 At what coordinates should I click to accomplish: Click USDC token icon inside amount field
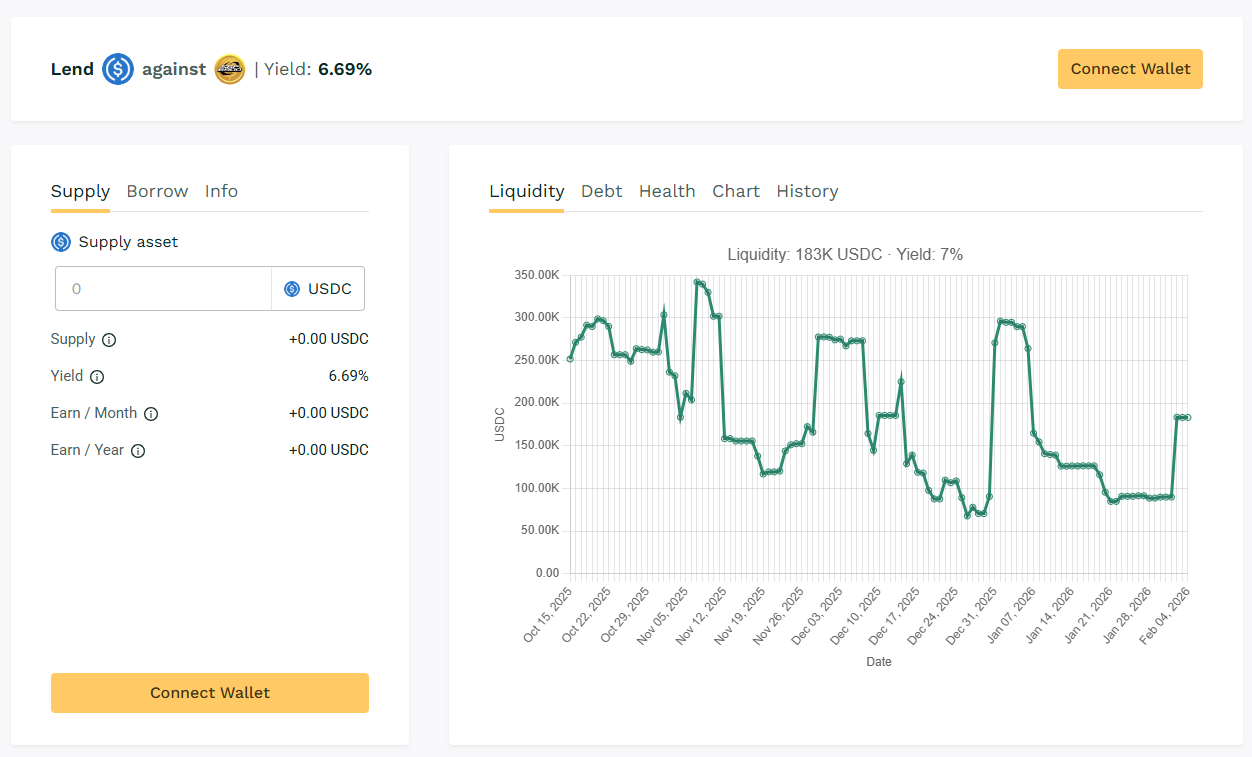click(292, 289)
